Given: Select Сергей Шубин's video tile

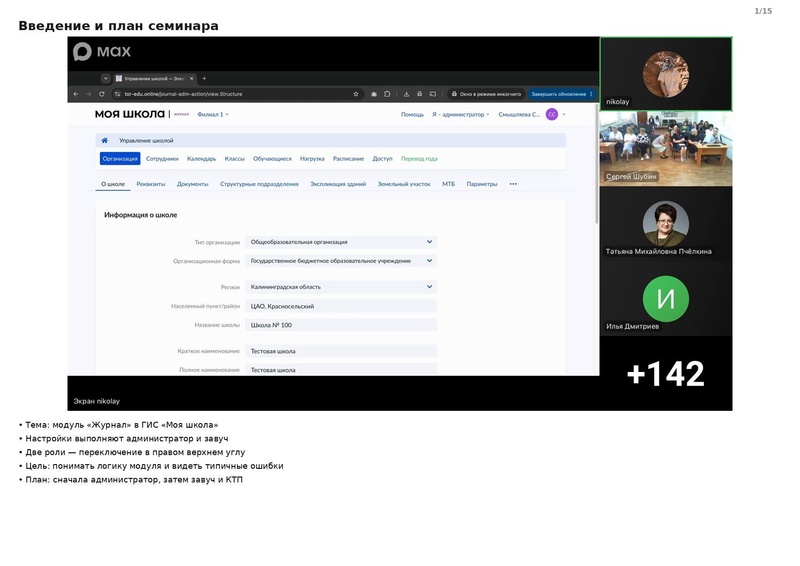Looking at the screenshot, I should 666,149.
